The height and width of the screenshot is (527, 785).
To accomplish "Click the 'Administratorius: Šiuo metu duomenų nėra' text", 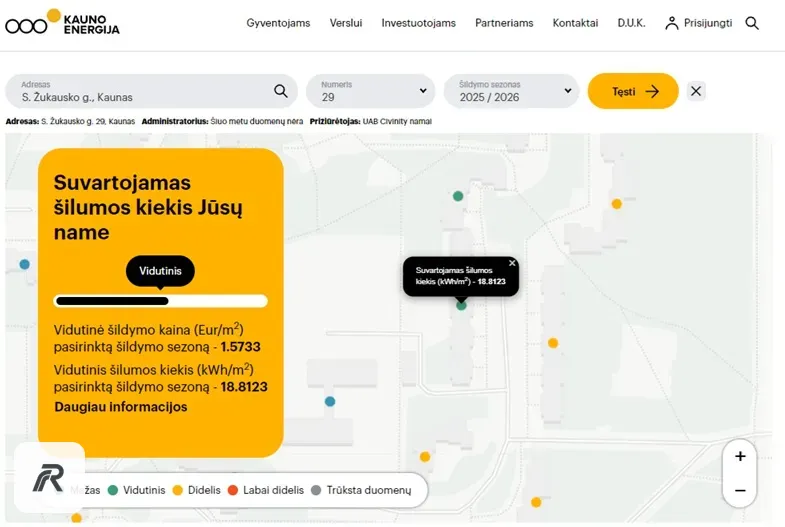I will pyautogui.click(x=222, y=121).
